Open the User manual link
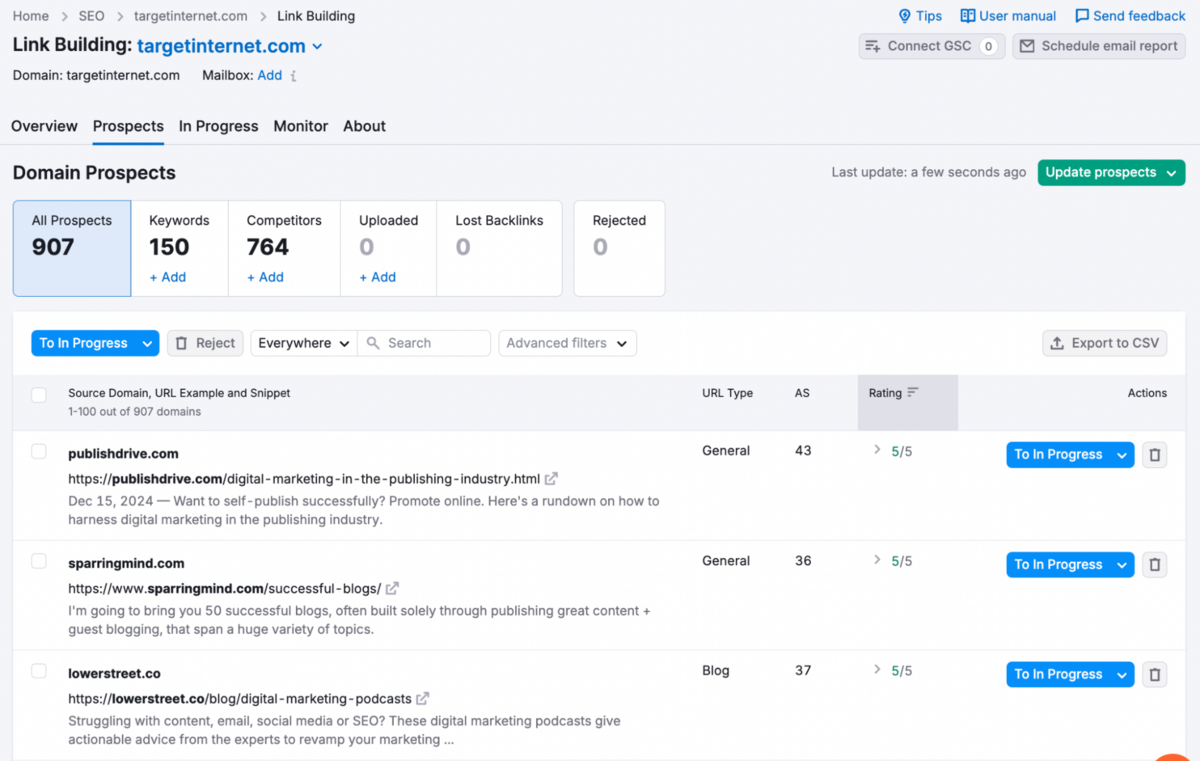This screenshot has width=1200, height=761. (x=1008, y=16)
